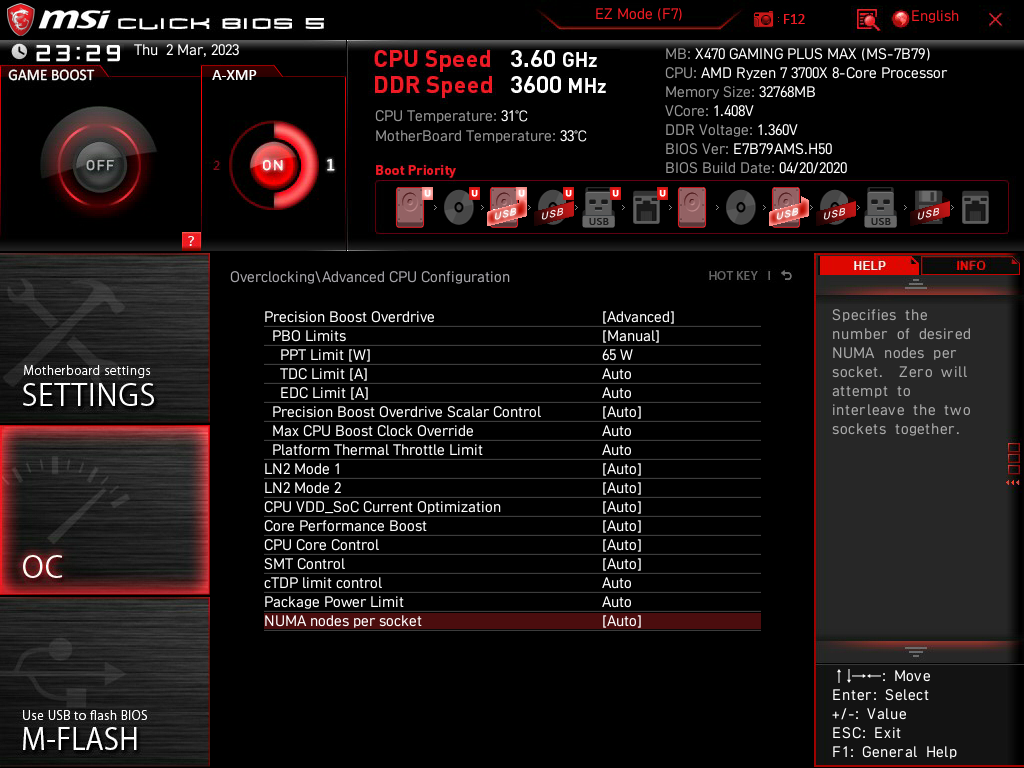The image size is (1024, 768).
Task: Click the red triple-arrow side panel icon
Action: coord(1012,483)
